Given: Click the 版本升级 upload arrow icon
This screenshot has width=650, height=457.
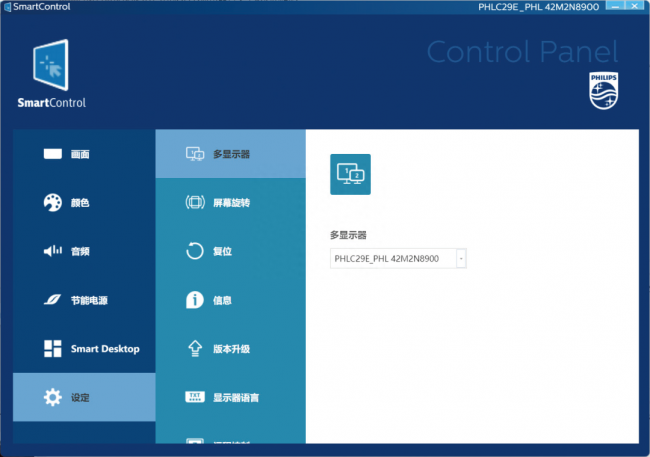Looking at the screenshot, I should pyautogui.click(x=195, y=348).
